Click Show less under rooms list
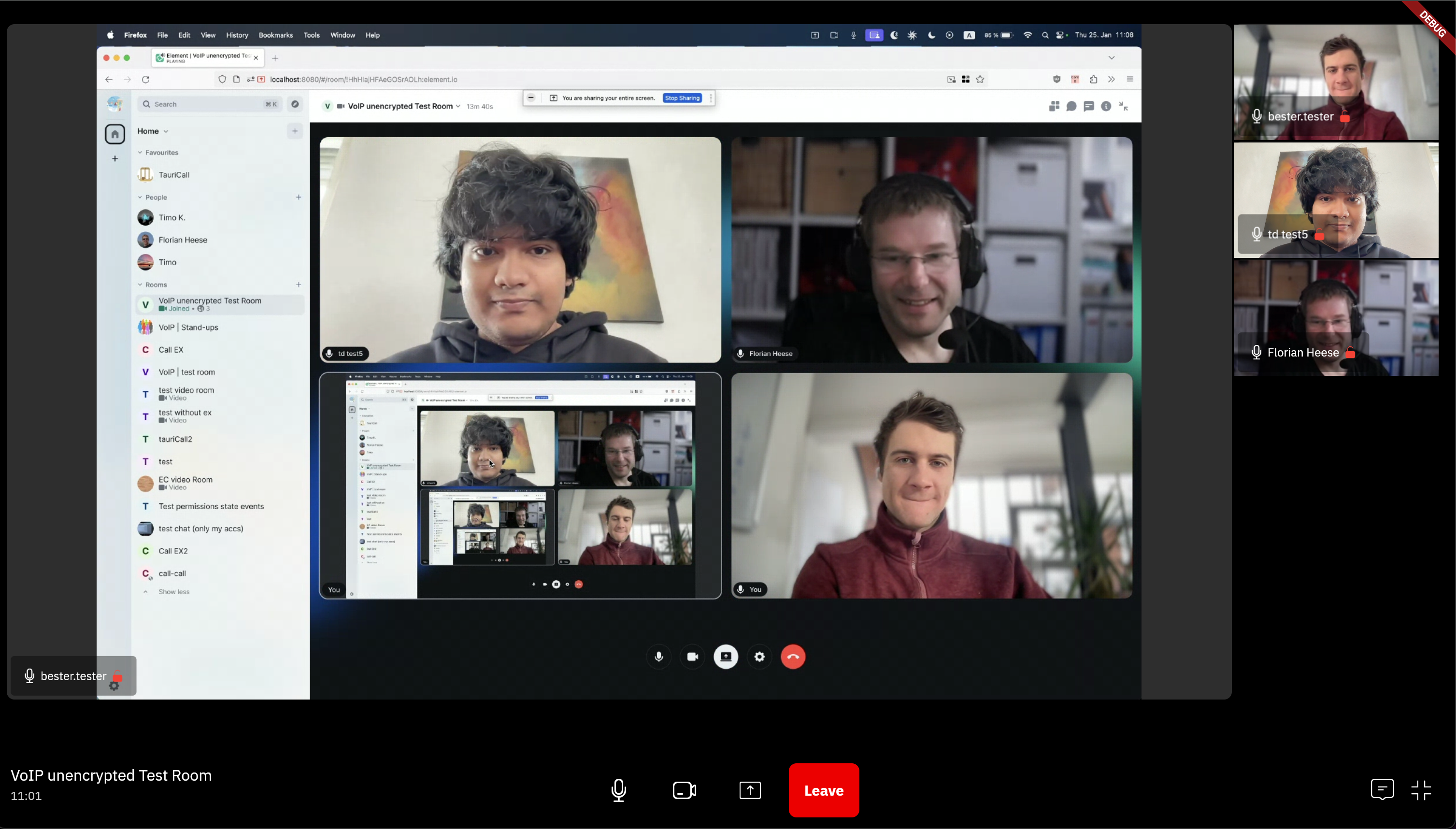 click(173, 592)
